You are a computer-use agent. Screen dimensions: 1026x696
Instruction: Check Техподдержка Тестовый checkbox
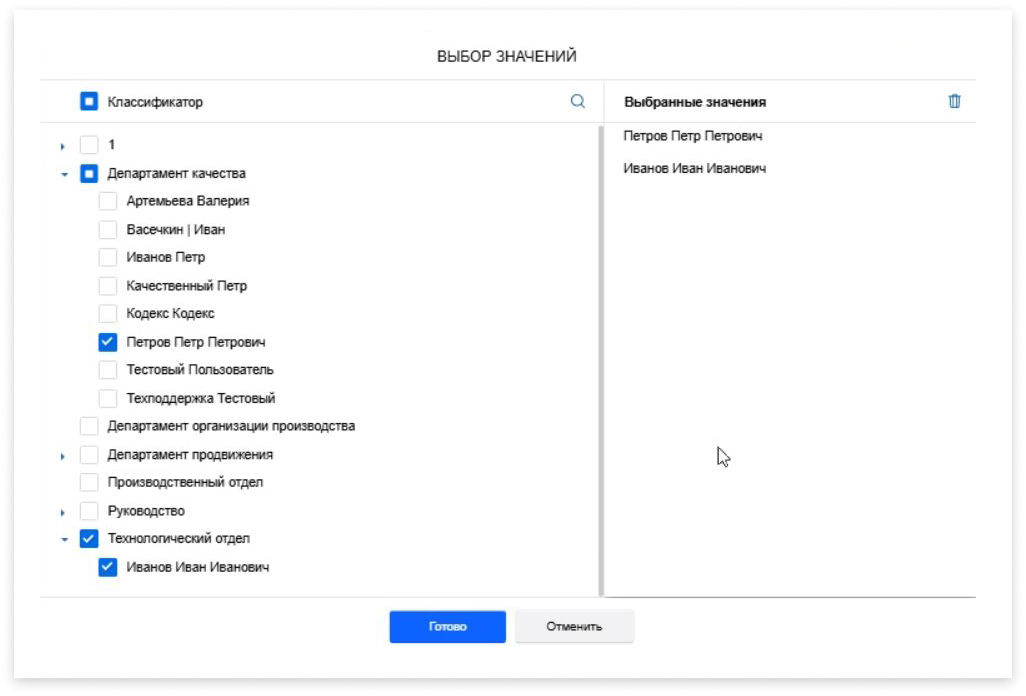point(108,398)
